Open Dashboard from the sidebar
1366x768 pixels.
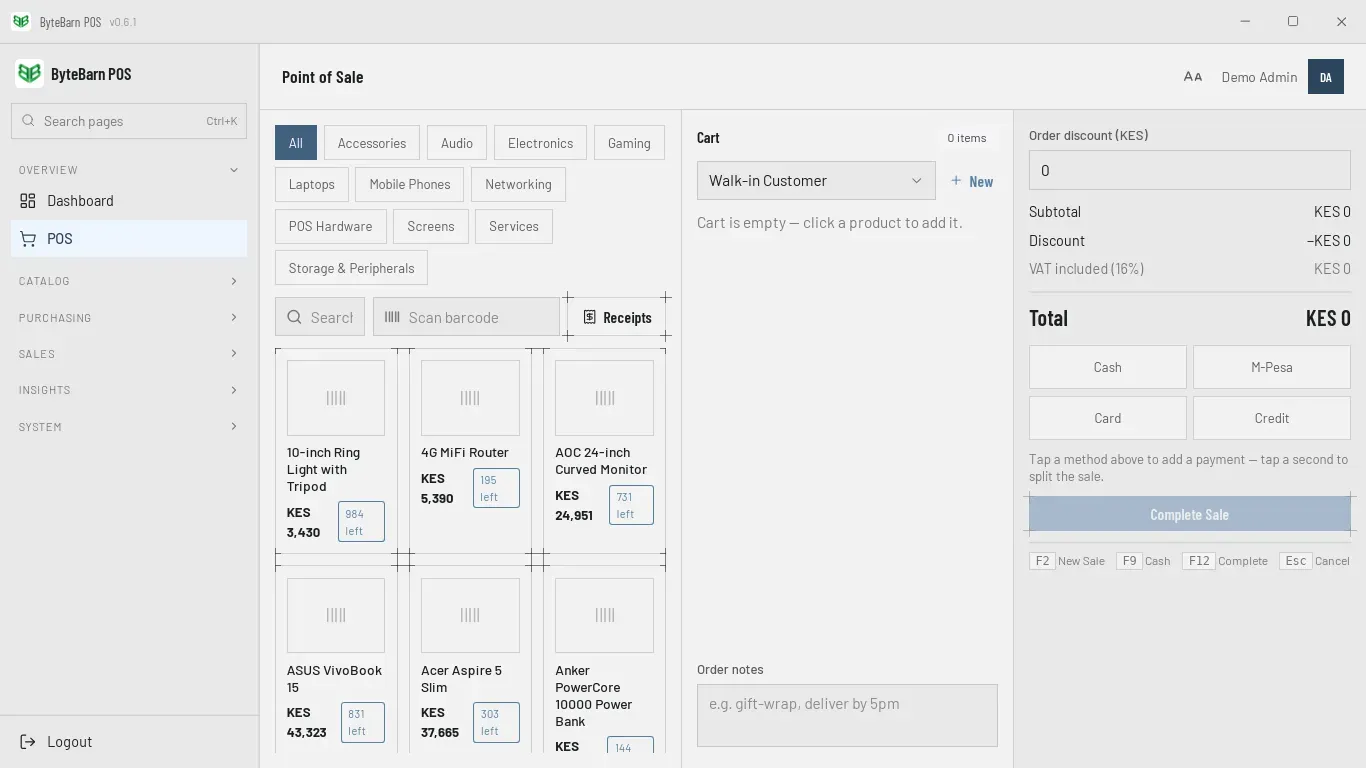pyautogui.click(x=129, y=201)
